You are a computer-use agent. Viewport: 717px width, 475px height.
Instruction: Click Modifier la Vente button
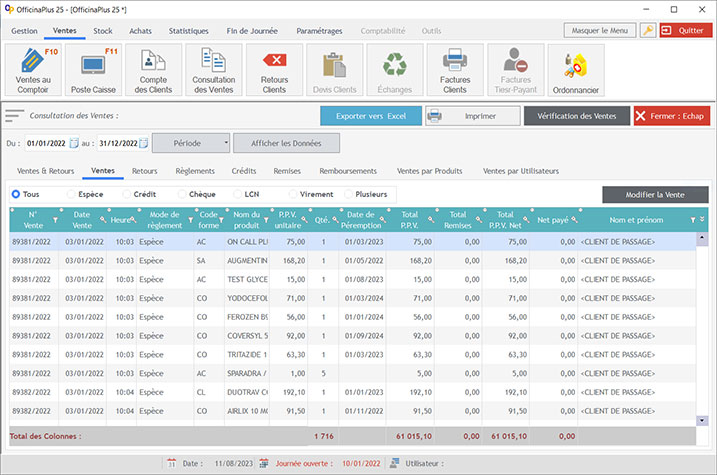pyautogui.click(x=655, y=194)
